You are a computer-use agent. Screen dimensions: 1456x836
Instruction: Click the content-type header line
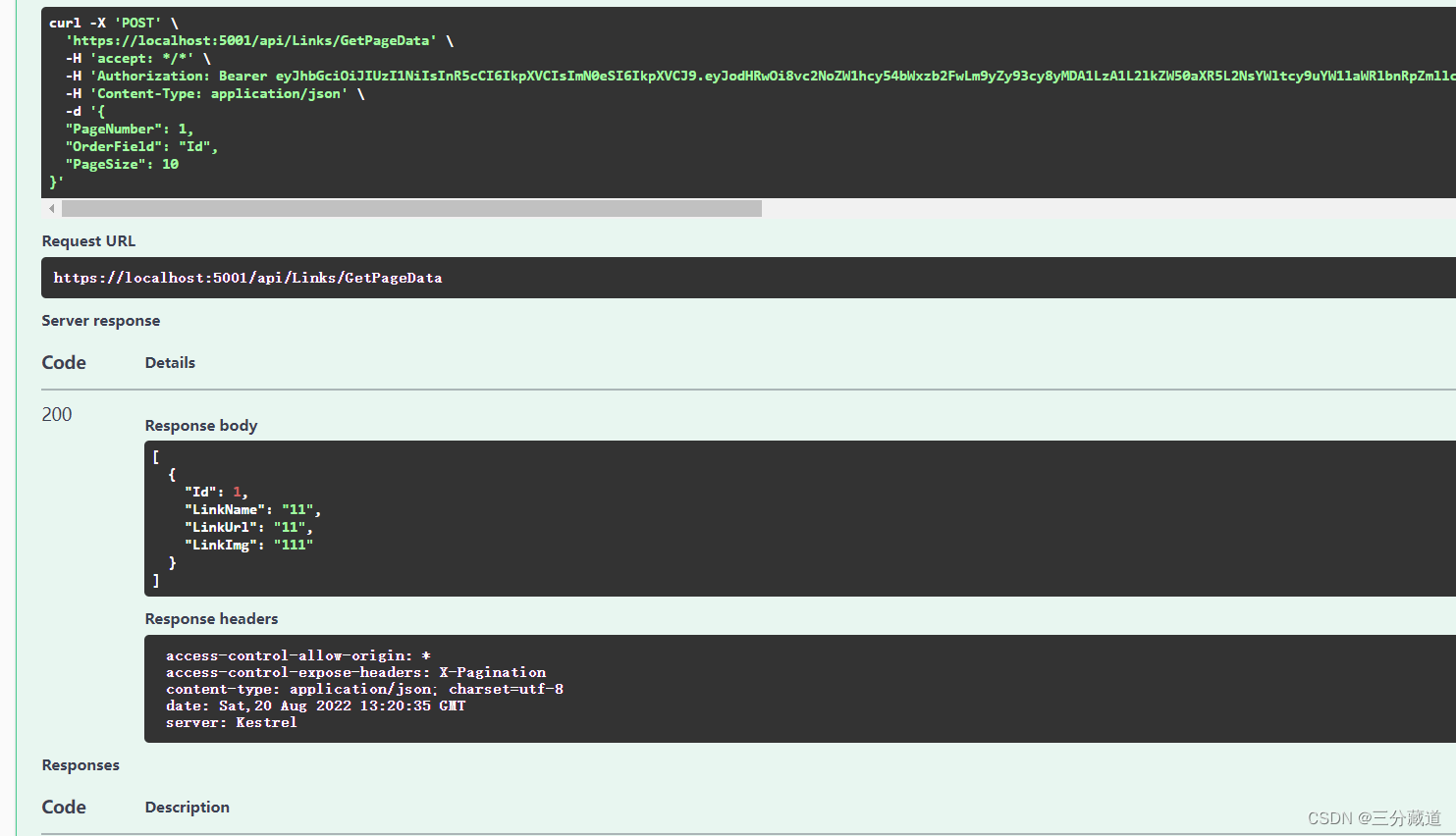[364, 689]
